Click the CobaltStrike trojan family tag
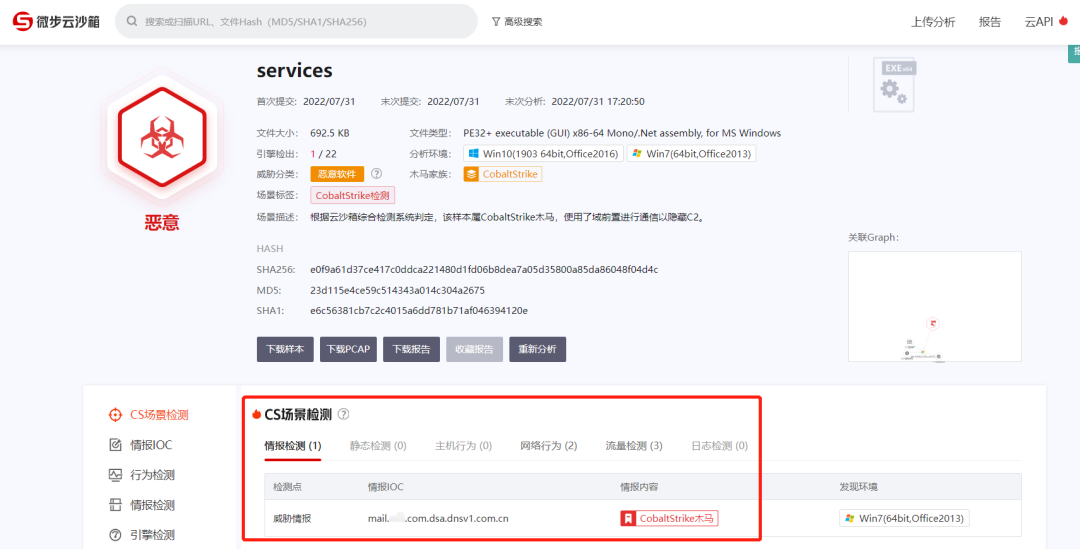 coord(503,174)
